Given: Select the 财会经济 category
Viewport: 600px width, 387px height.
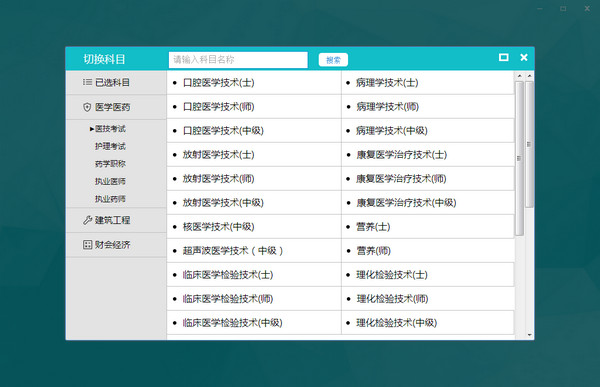Looking at the screenshot, I should (116, 245).
